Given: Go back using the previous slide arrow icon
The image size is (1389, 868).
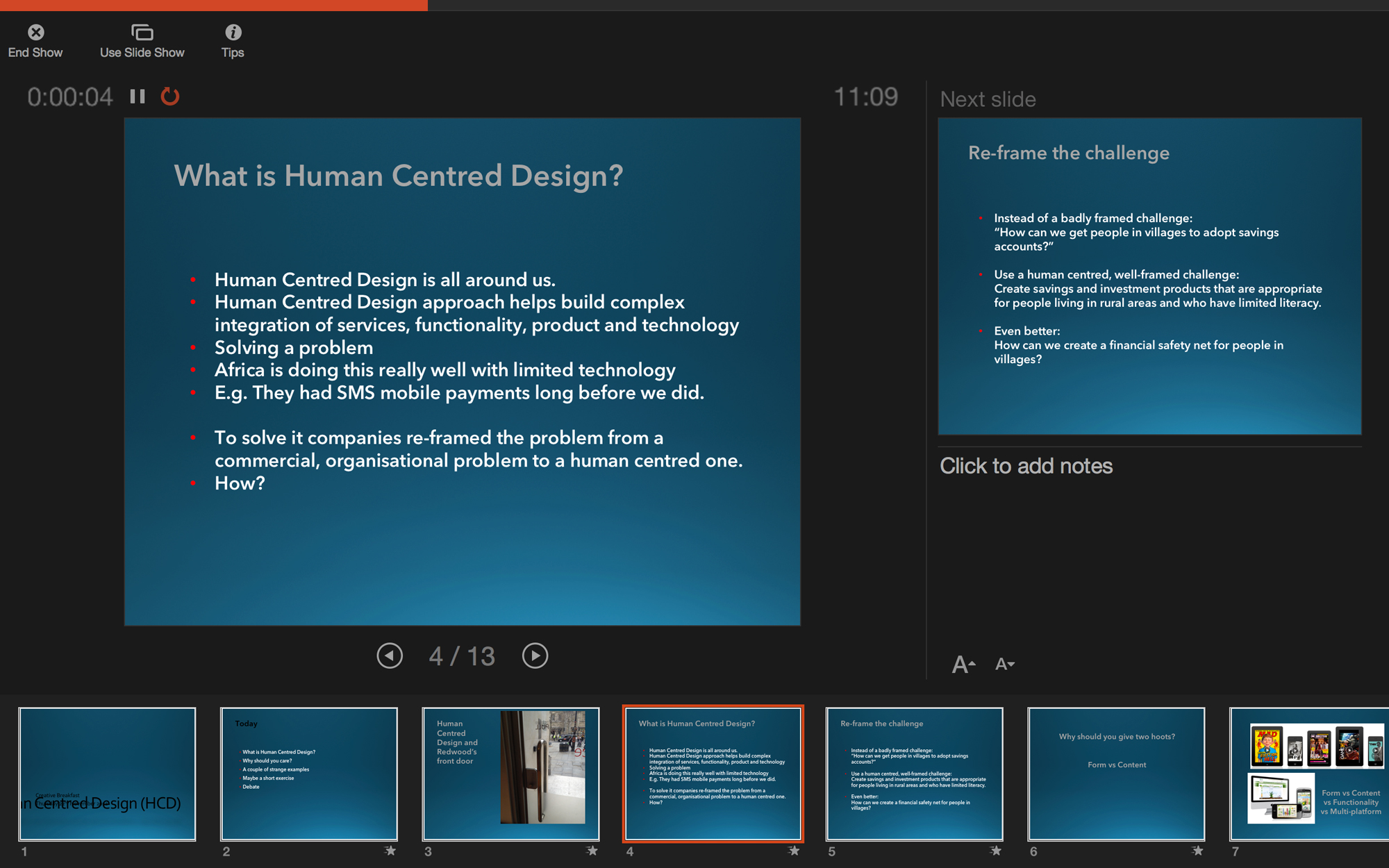Looking at the screenshot, I should pos(390,655).
